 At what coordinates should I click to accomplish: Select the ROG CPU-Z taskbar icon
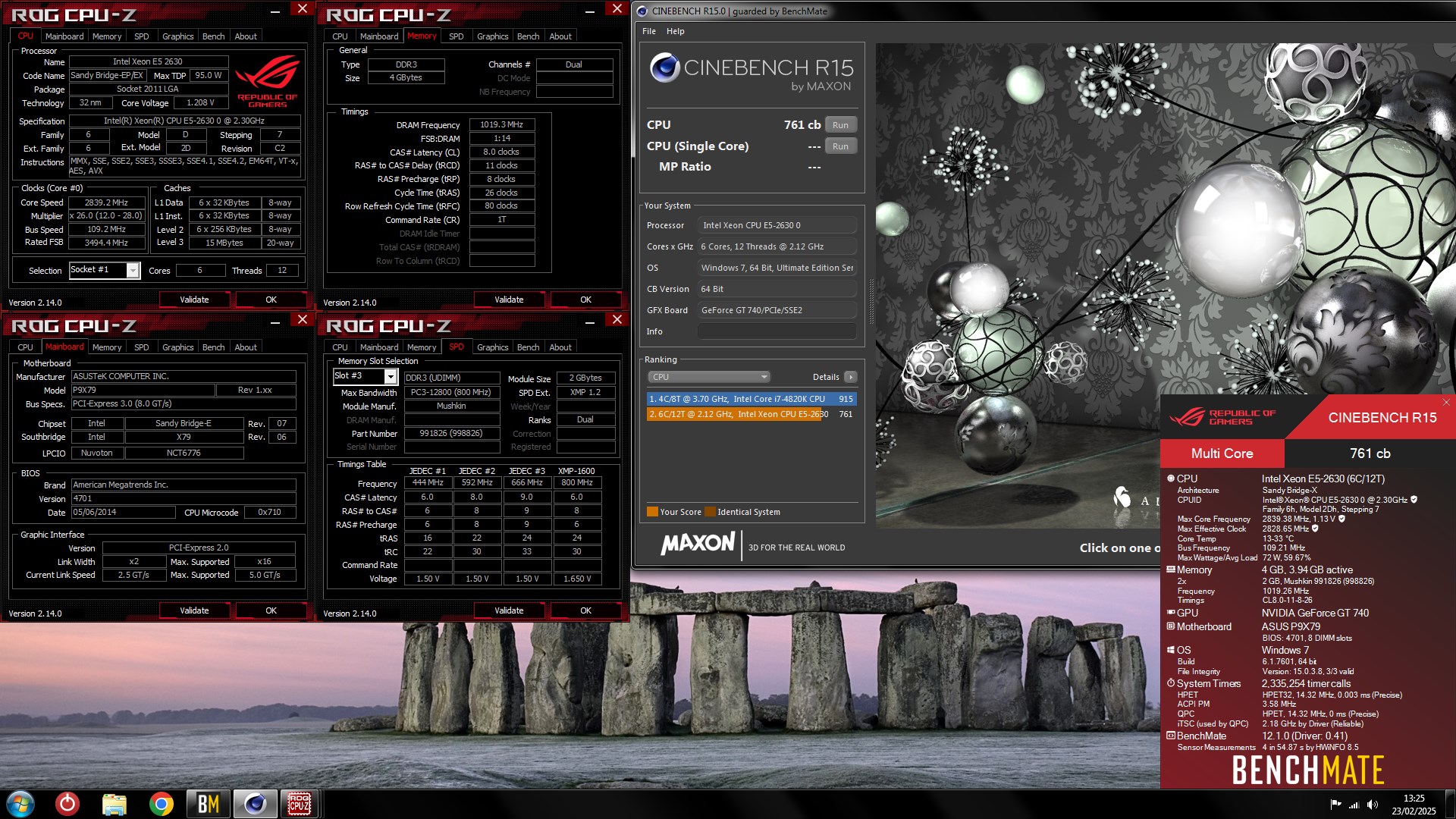click(300, 804)
